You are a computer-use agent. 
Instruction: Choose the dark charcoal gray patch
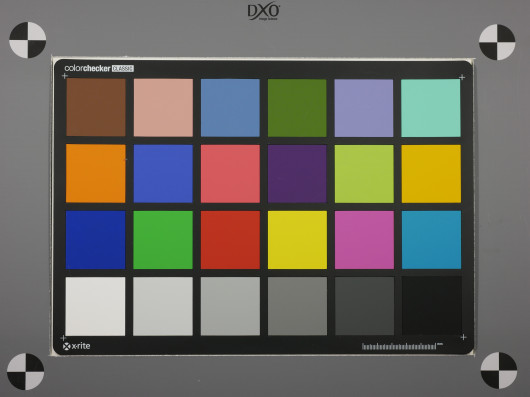point(364,306)
